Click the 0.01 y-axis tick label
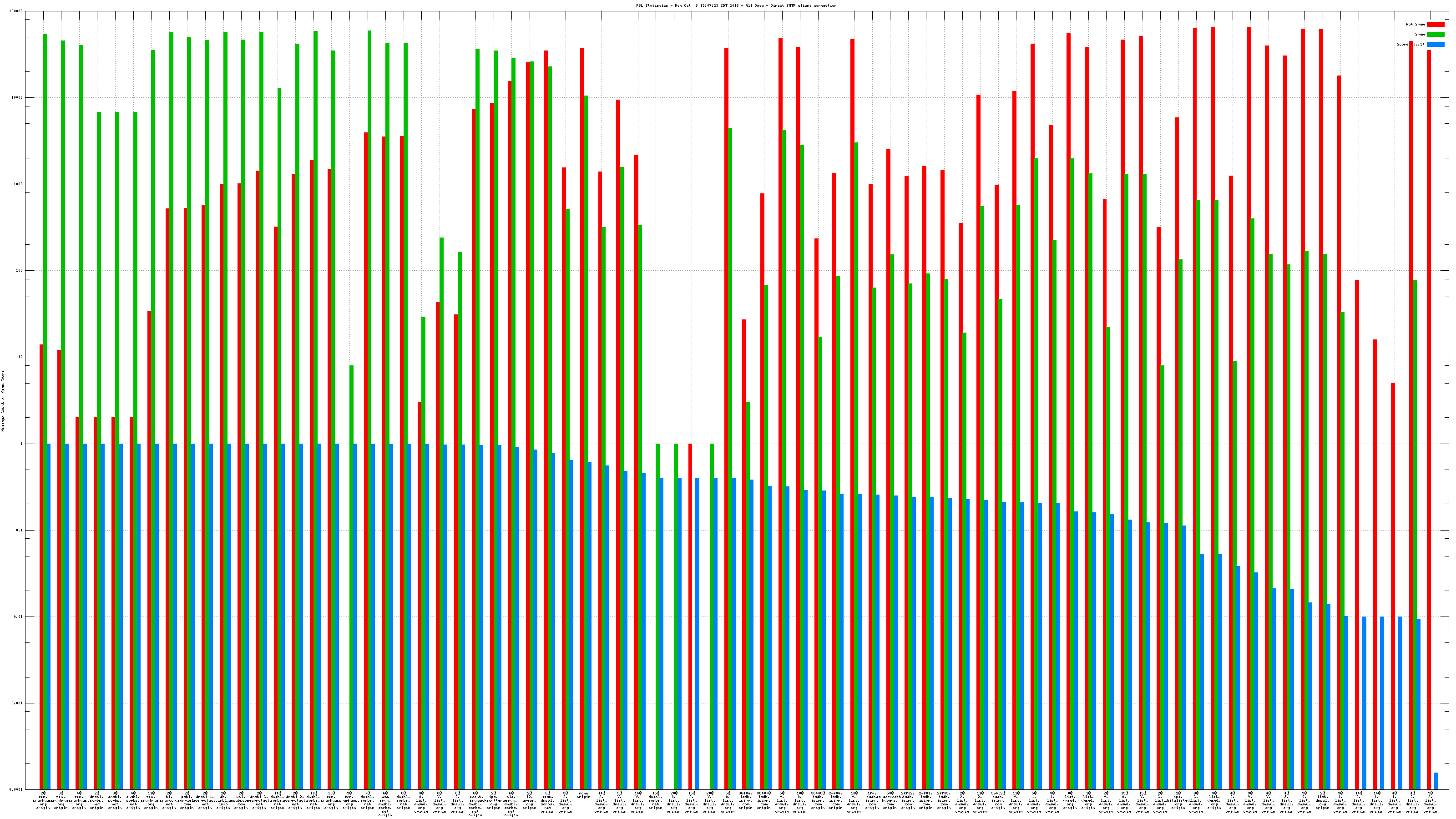1456x819 pixels. point(19,617)
